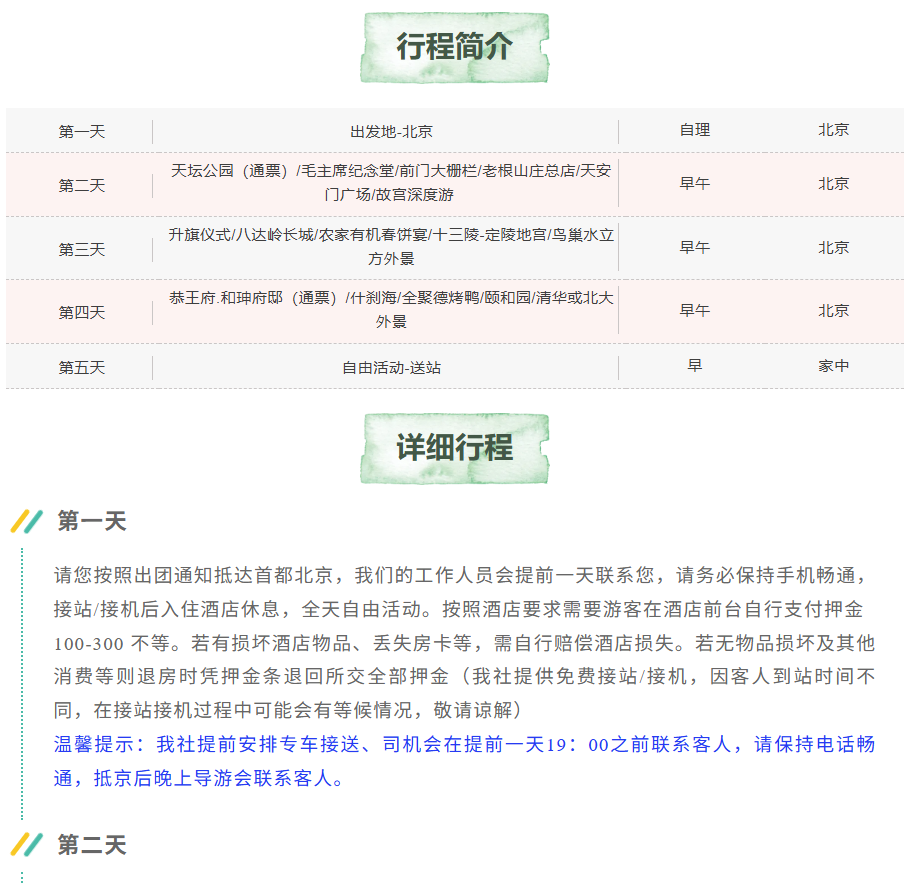The width and height of the screenshot is (920, 885).
Task: Click 北京 in the 第四天 row
Action: (x=834, y=310)
